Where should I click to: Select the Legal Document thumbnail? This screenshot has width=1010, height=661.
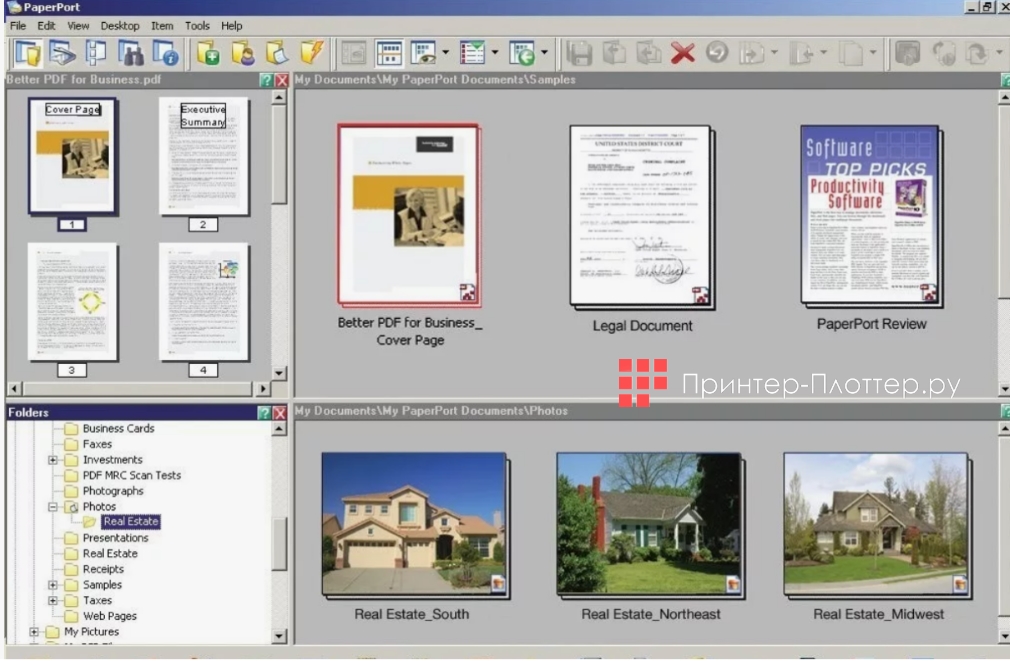(640, 217)
